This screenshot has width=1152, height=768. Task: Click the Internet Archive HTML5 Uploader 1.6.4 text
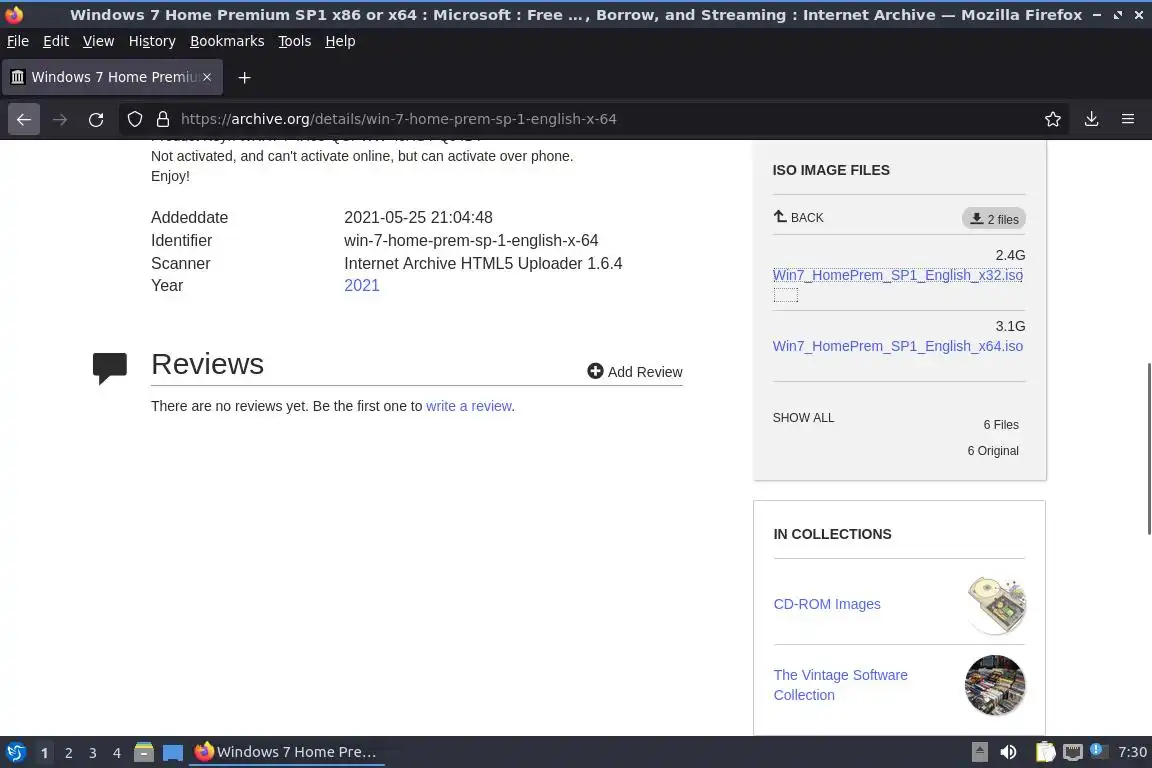(483, 264)
